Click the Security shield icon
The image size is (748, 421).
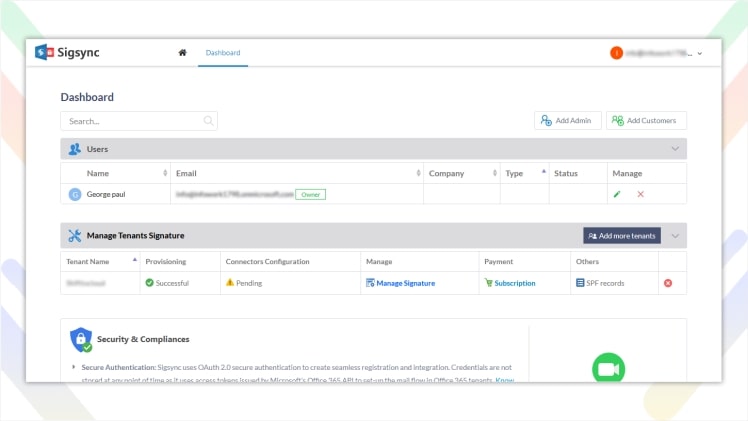(81, 339)
